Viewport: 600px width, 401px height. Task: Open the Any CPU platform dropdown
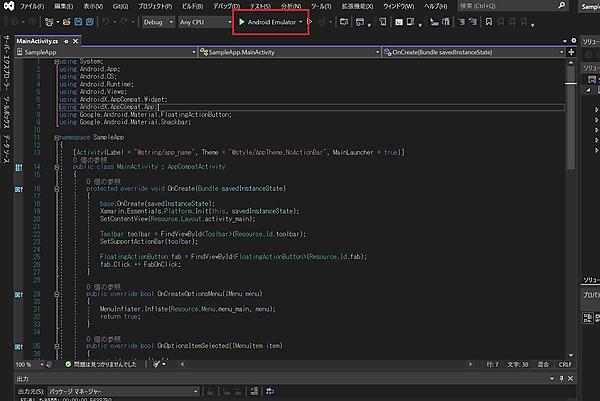pyautogui.click(x=200, y=21)
